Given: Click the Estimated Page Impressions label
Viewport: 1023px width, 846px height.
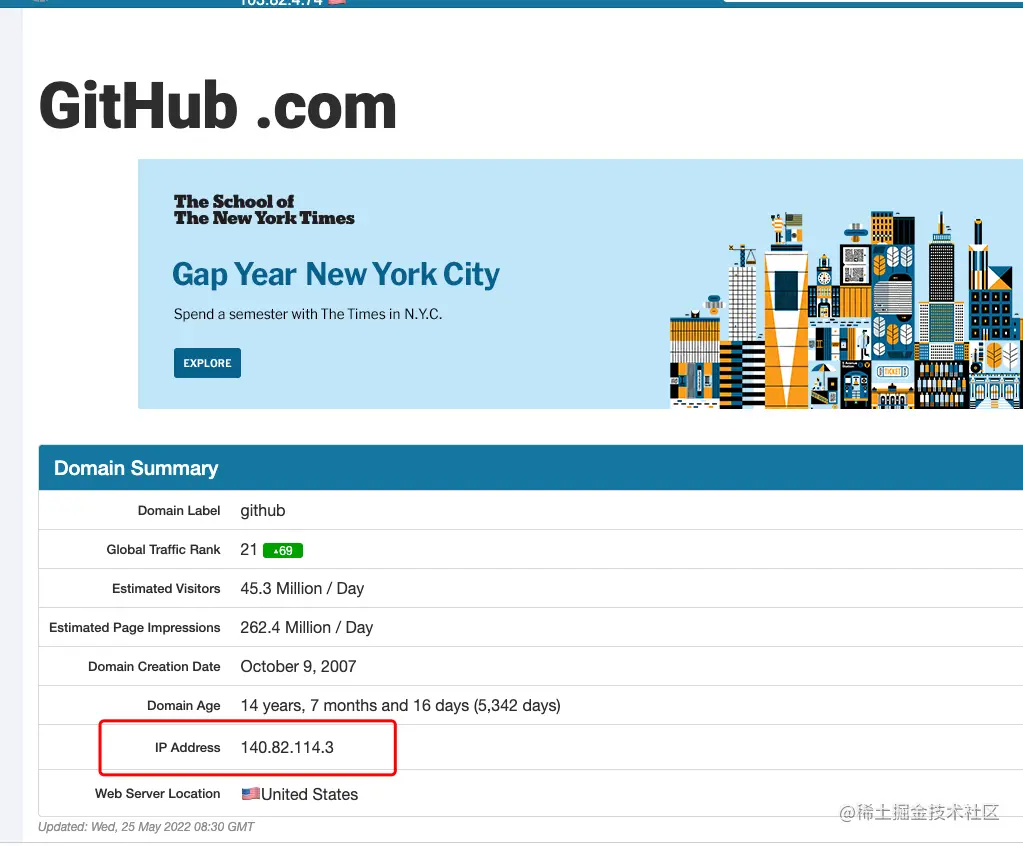Looking at the screenshot, I should [x=134, y=627].
